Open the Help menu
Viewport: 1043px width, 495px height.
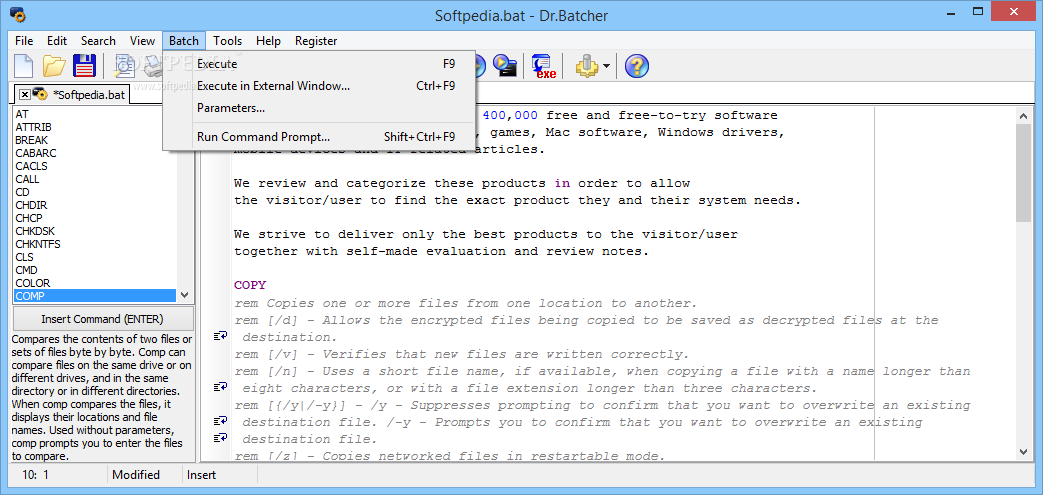coord(268,41)
